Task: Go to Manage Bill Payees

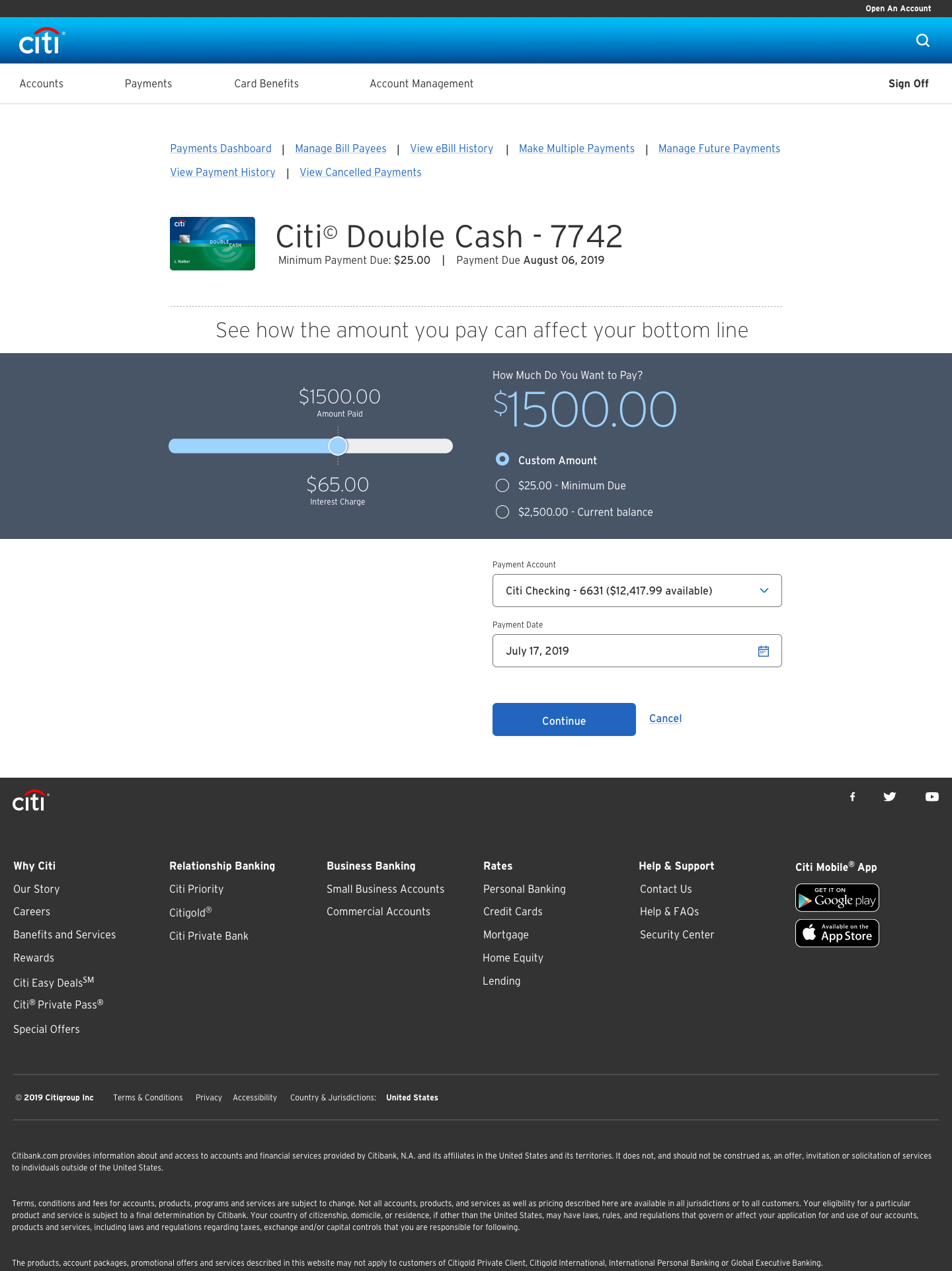Action: point(340,149)
